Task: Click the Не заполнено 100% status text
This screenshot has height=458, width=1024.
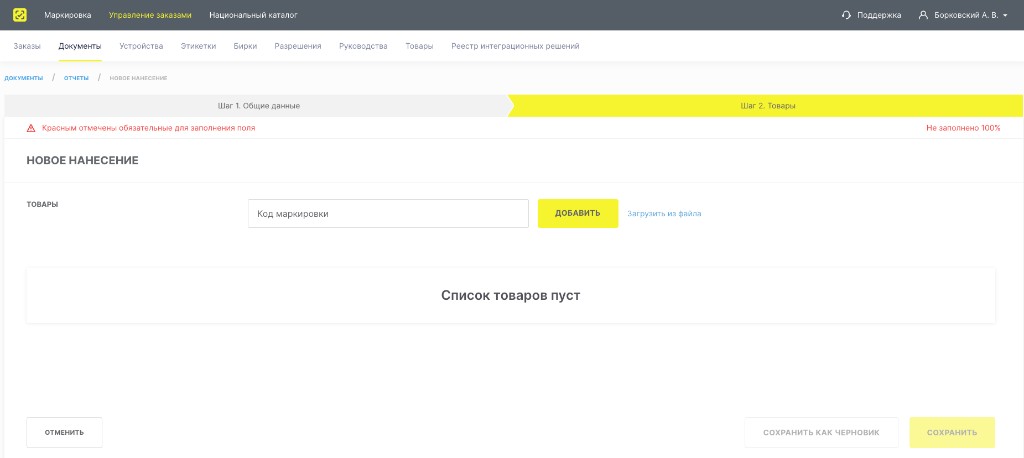Action: pyautogui.click(x=963, y=128)
